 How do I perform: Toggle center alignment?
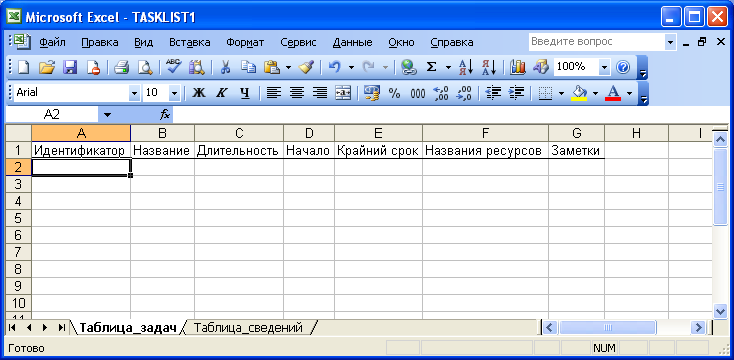[x=297, y=93]
